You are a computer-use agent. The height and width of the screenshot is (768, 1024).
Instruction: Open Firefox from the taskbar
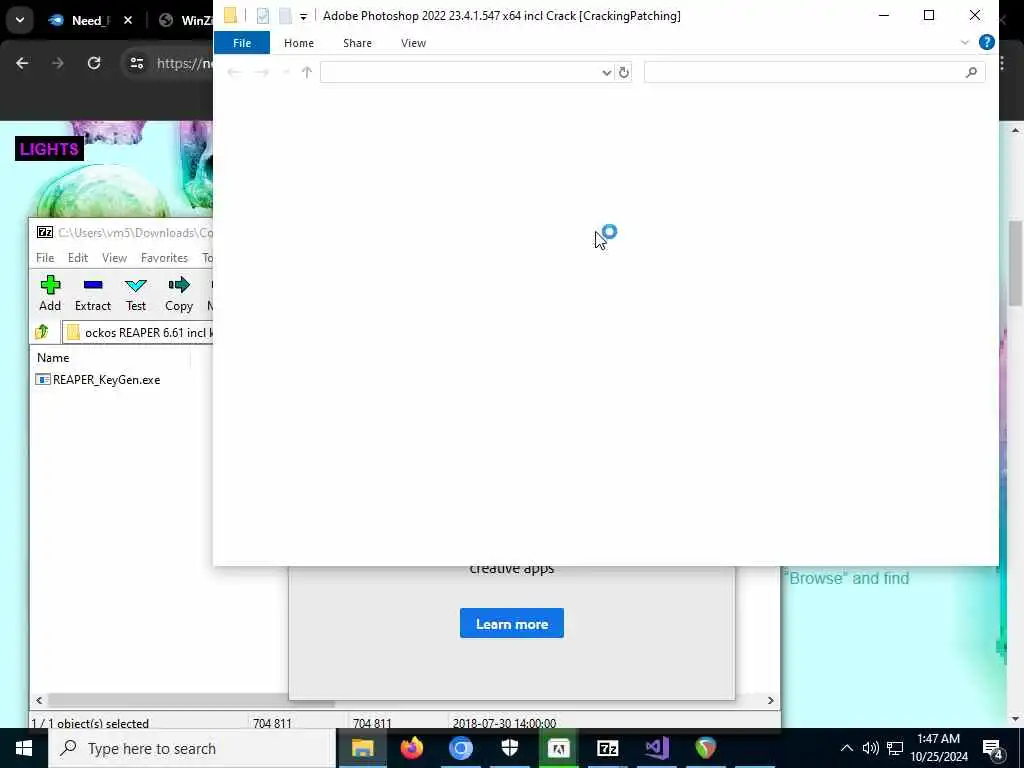(x=411, y=748)
